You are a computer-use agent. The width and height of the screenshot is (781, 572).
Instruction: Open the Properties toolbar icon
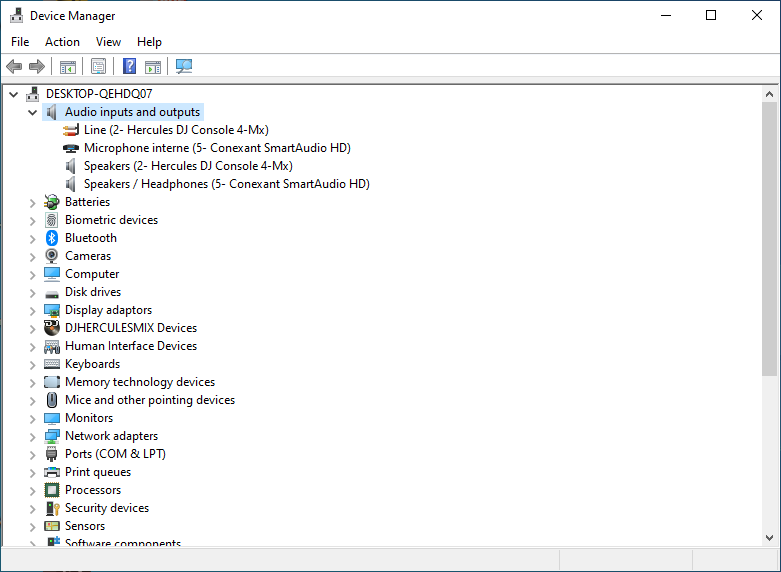coord(99,66)
